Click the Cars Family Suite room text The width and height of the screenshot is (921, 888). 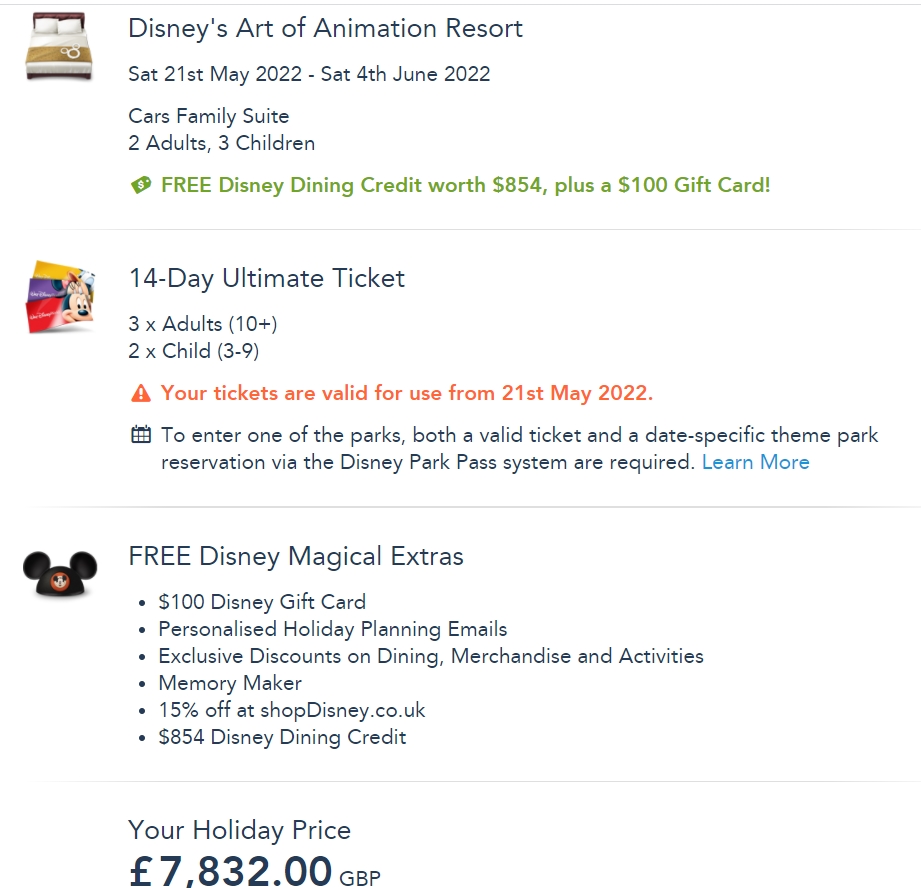[x=209, y=116]
